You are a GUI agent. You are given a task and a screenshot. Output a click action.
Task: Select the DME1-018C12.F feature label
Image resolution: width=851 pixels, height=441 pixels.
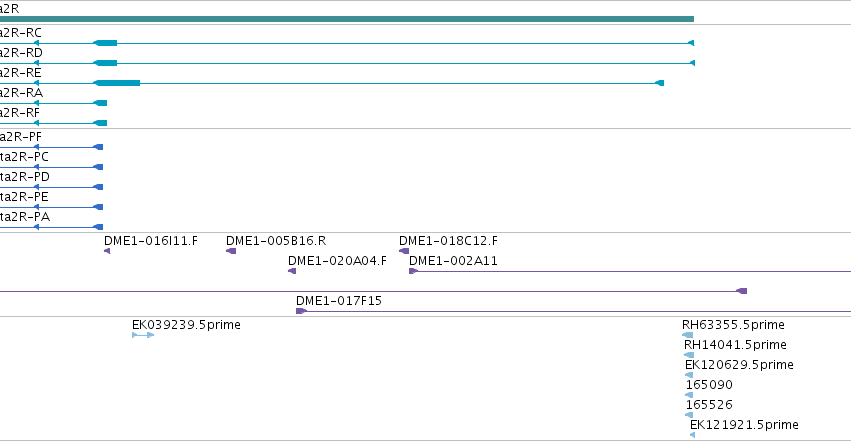(x=448, y=241)
